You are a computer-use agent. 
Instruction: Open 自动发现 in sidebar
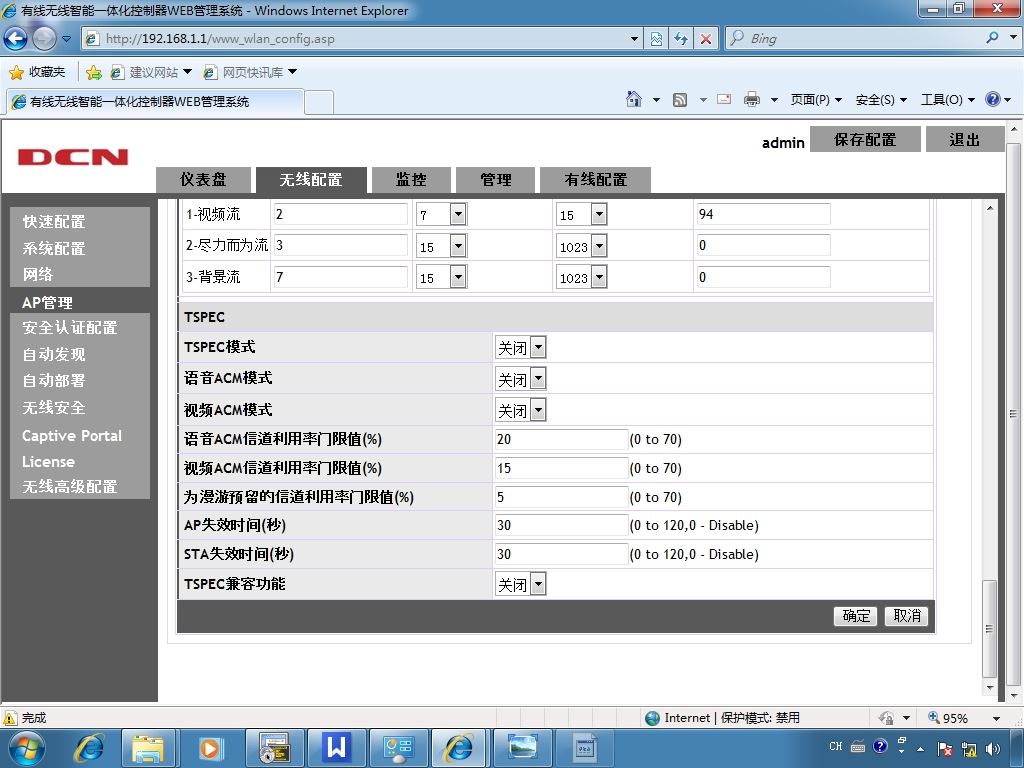54,354
